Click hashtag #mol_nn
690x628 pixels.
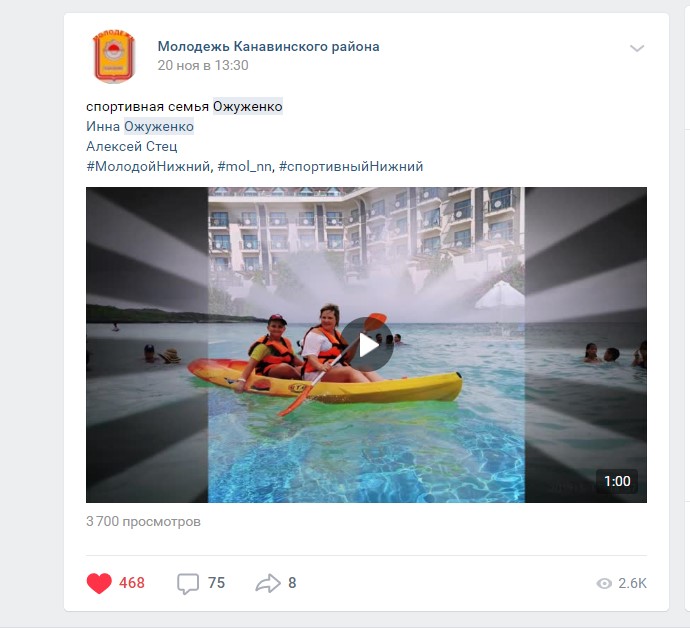coord(244,166)
